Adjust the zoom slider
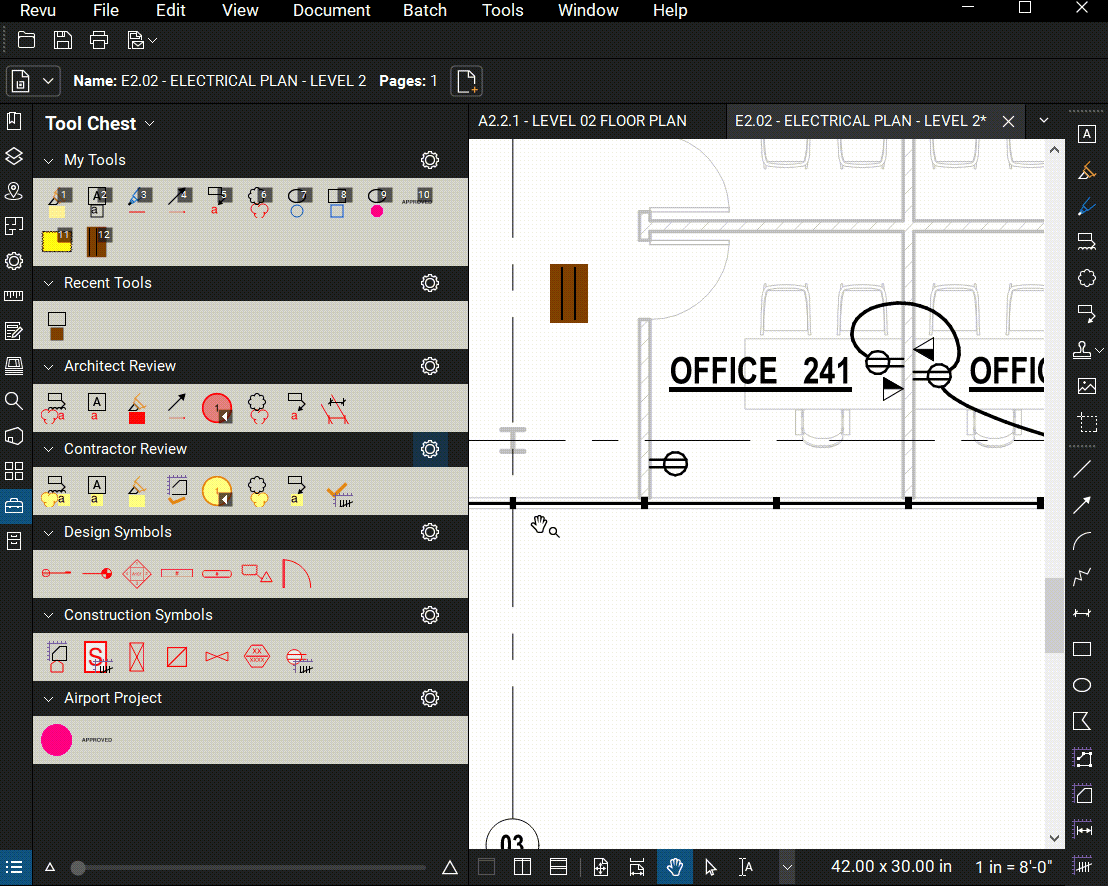This screenshot has height=886, width=1108. click(78, 868)
